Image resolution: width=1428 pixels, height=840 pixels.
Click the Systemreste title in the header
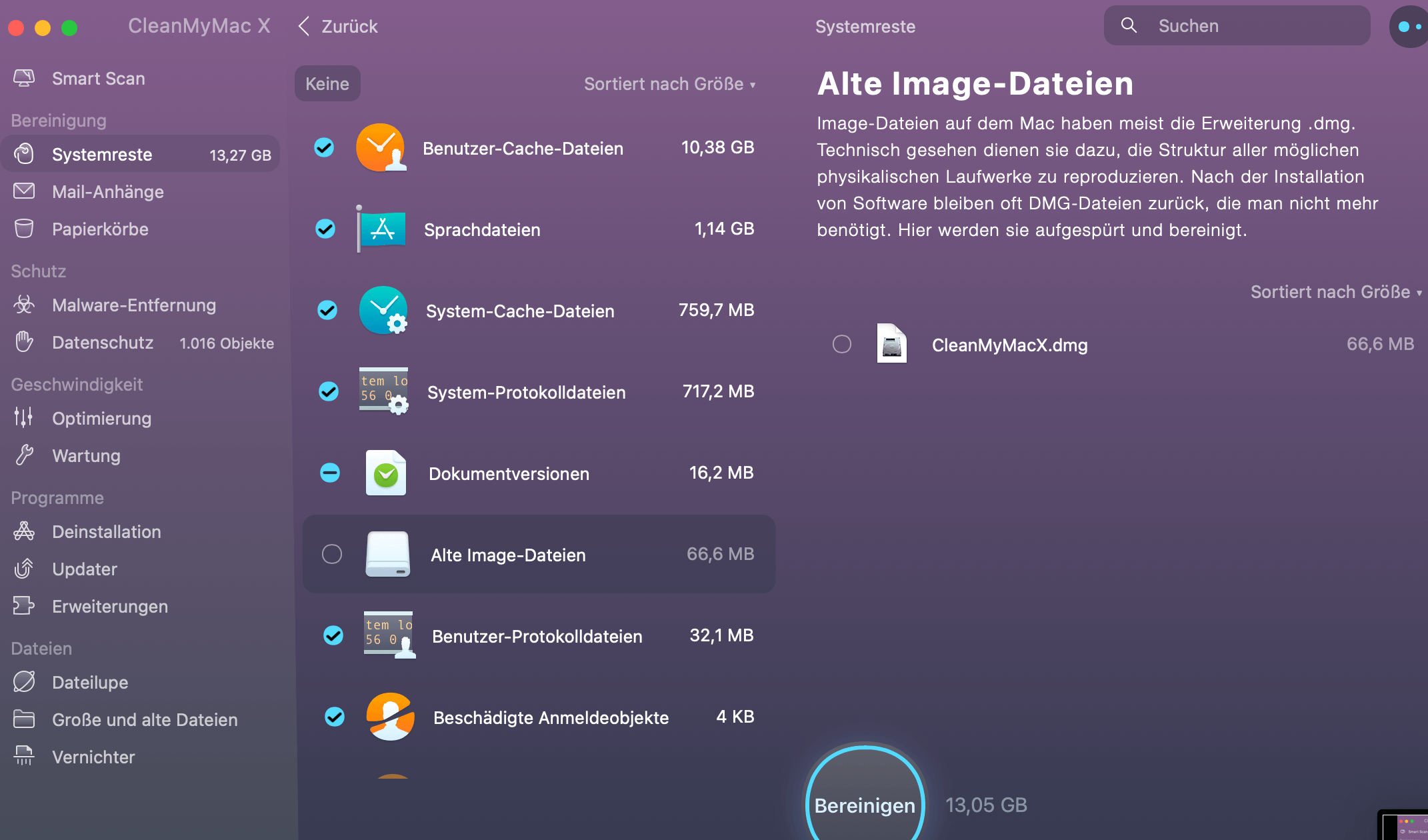[x=865, y=27]
